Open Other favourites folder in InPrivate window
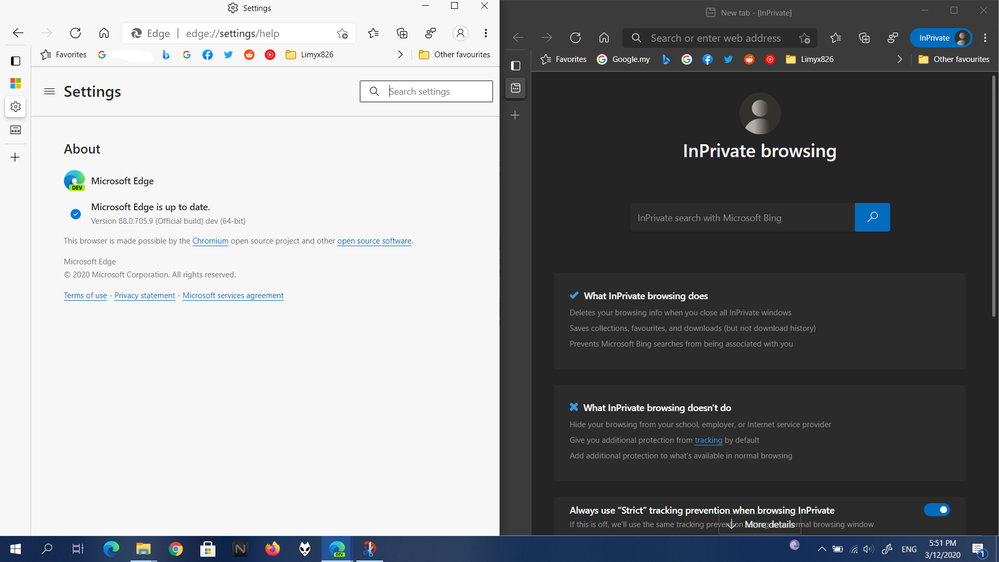 pos(954,59)
